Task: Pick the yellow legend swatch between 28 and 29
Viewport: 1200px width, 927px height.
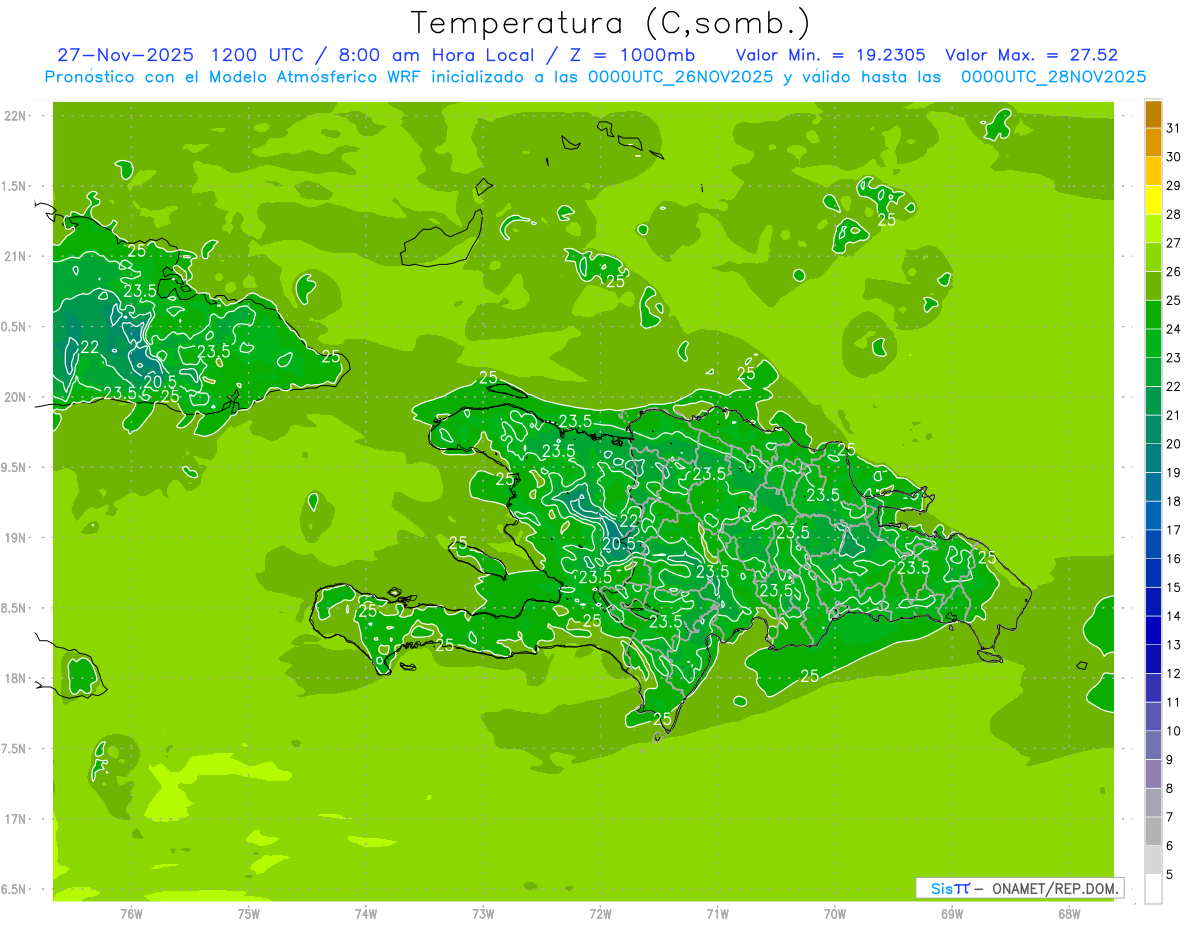Action: pos(1153,200)
